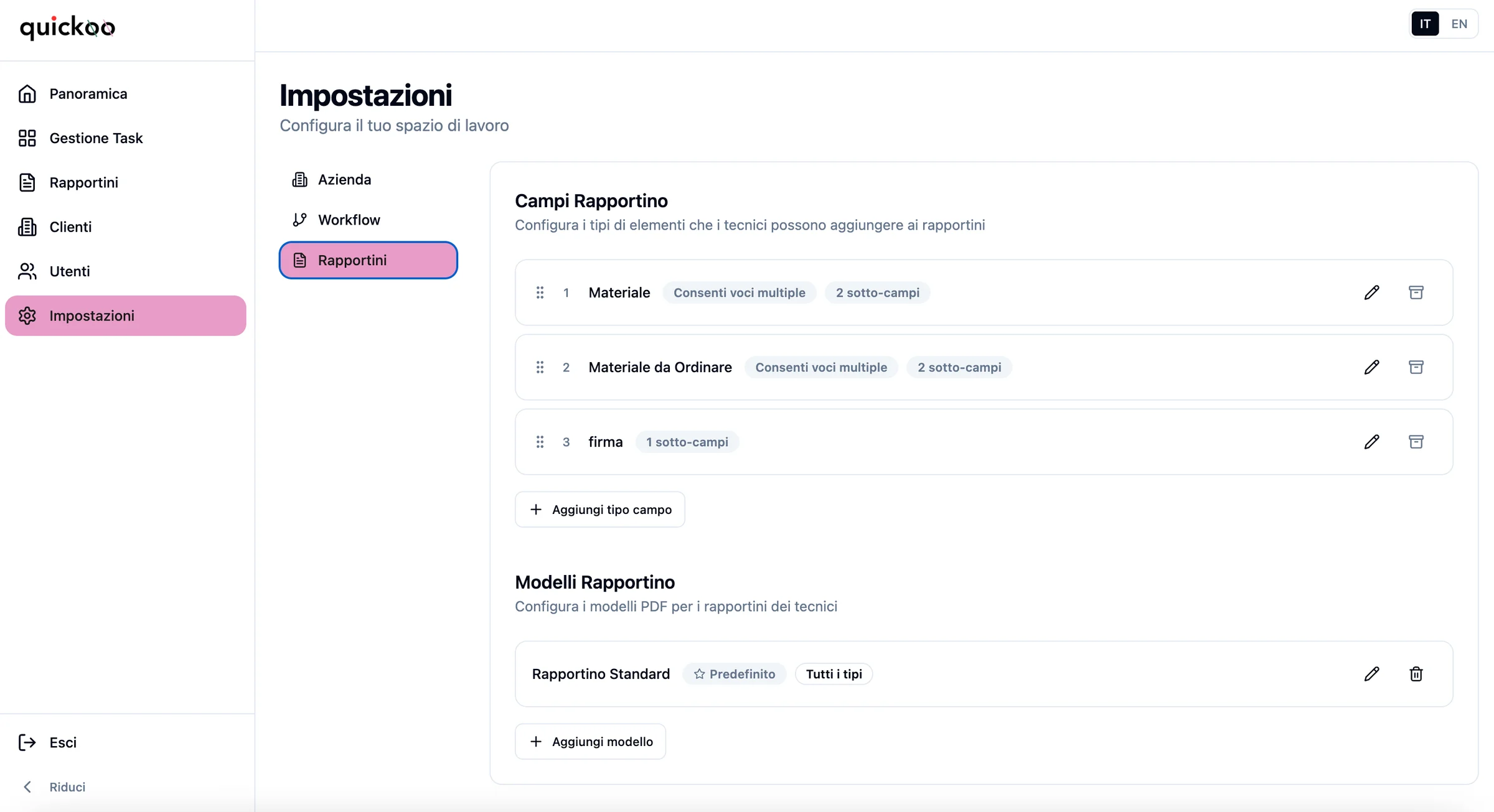Edit the firma field

coord(1371,442)
